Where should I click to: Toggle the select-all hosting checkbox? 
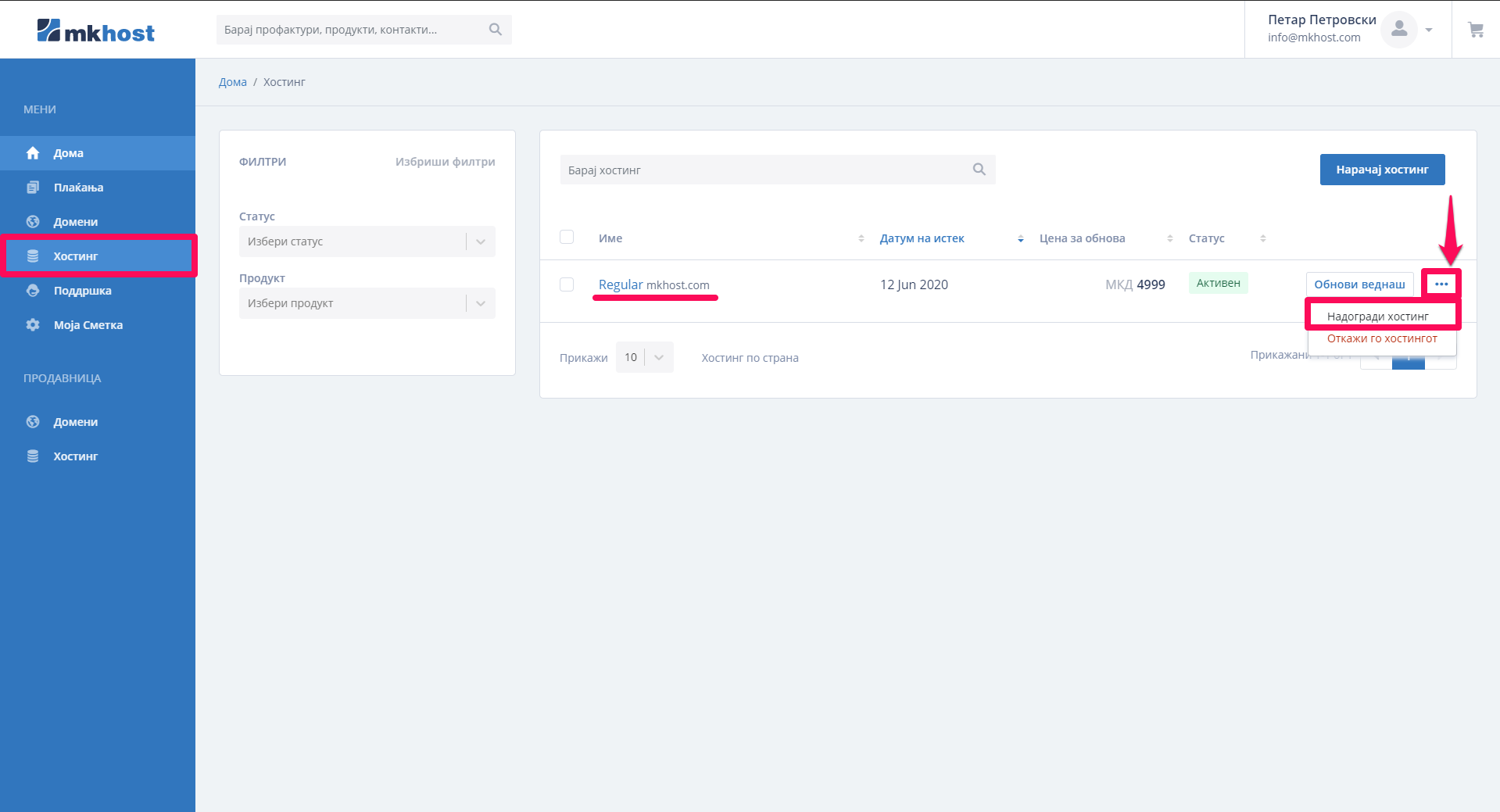point(567,238)
